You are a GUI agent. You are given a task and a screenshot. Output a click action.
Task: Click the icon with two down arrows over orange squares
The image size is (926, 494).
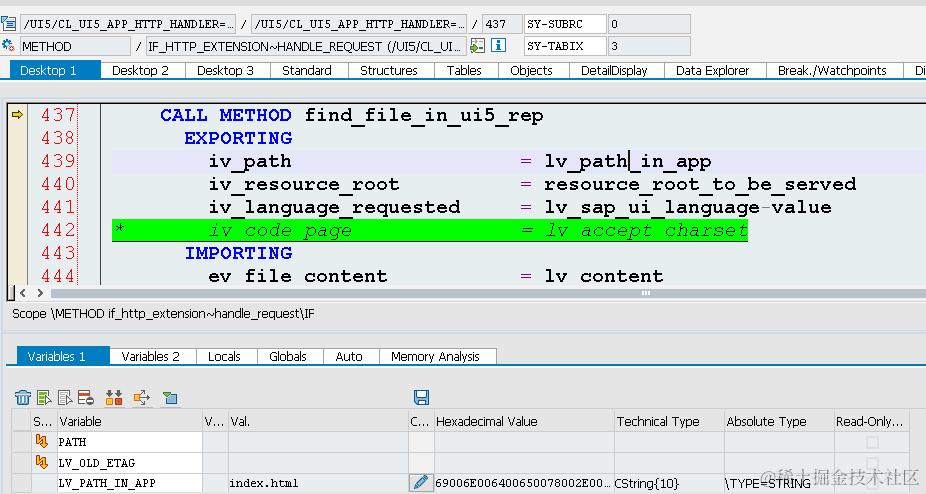click(x=114, y=398)
